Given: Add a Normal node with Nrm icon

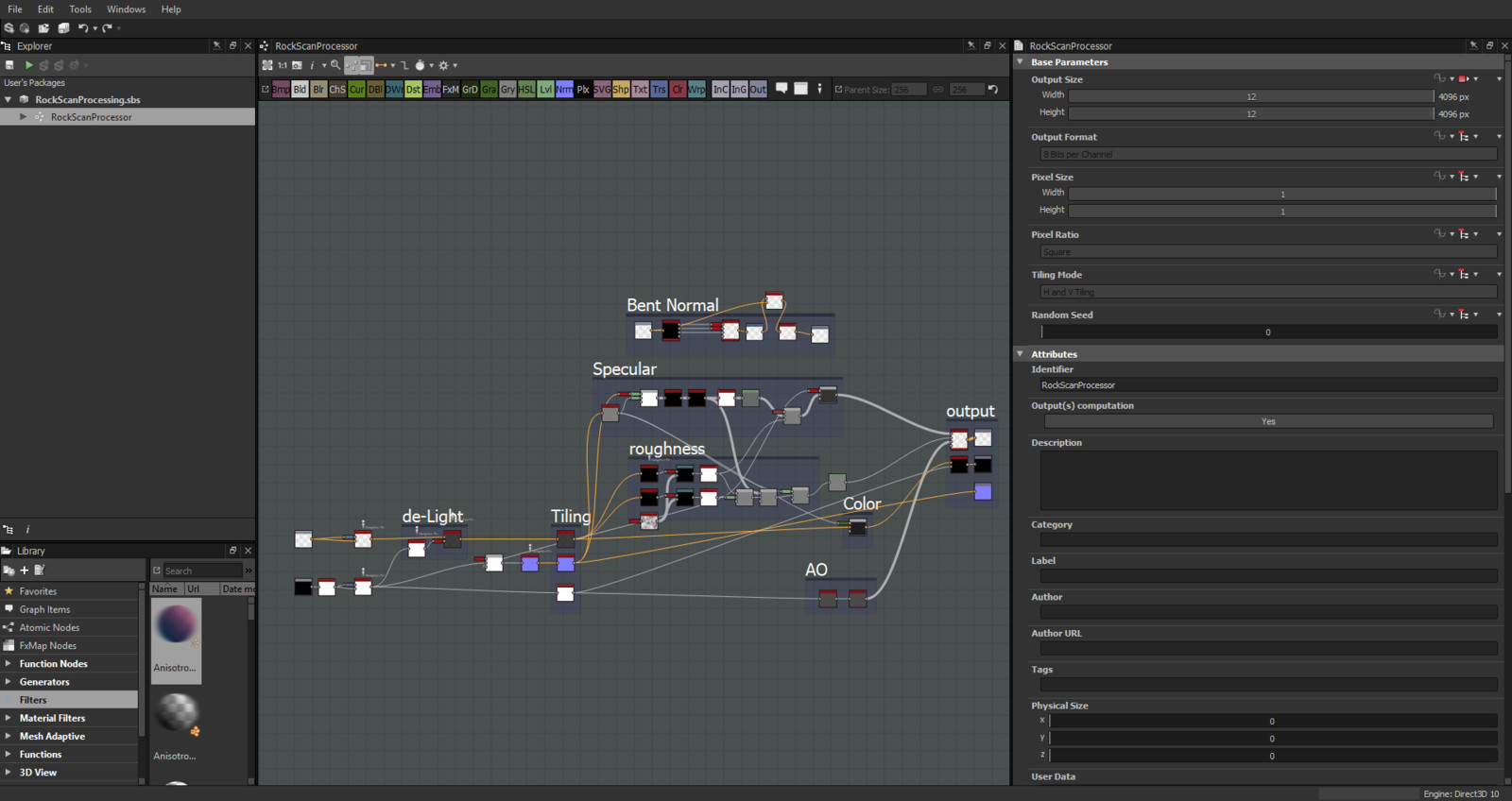Looking at the screenshot, I should 564,89.
